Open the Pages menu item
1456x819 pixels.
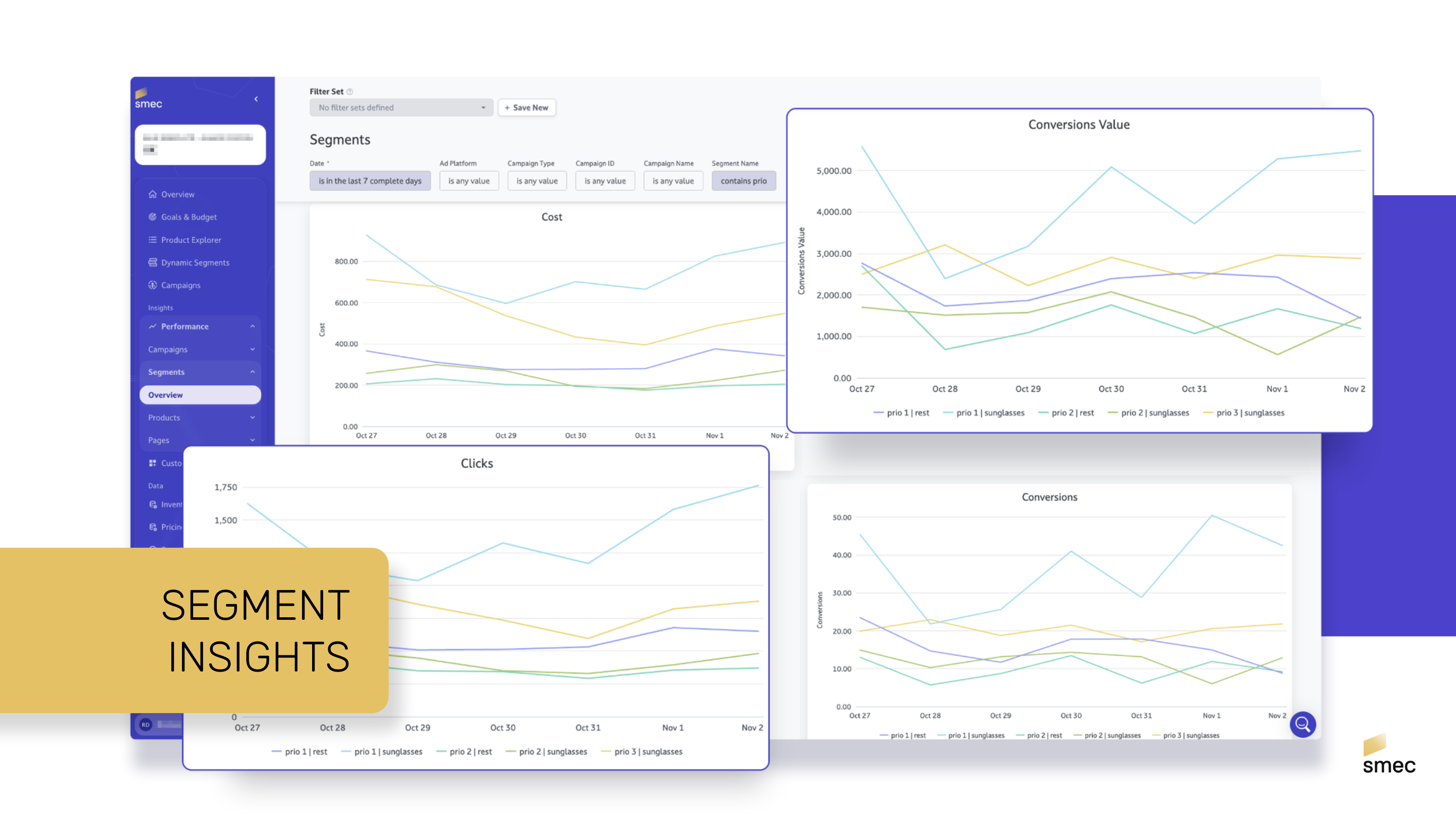click(159, 440)
